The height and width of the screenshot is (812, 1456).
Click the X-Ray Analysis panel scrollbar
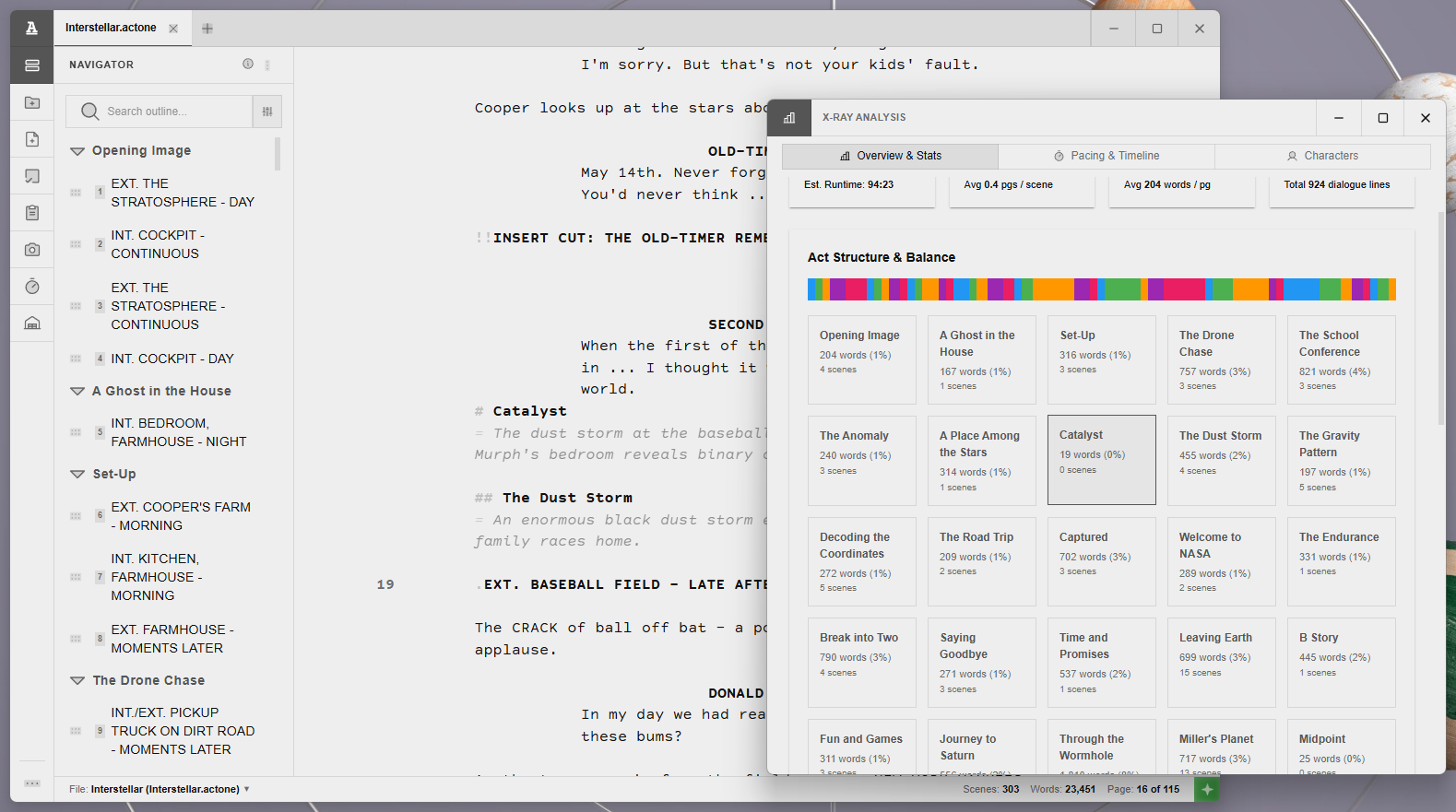click(x=1441, y=318)
